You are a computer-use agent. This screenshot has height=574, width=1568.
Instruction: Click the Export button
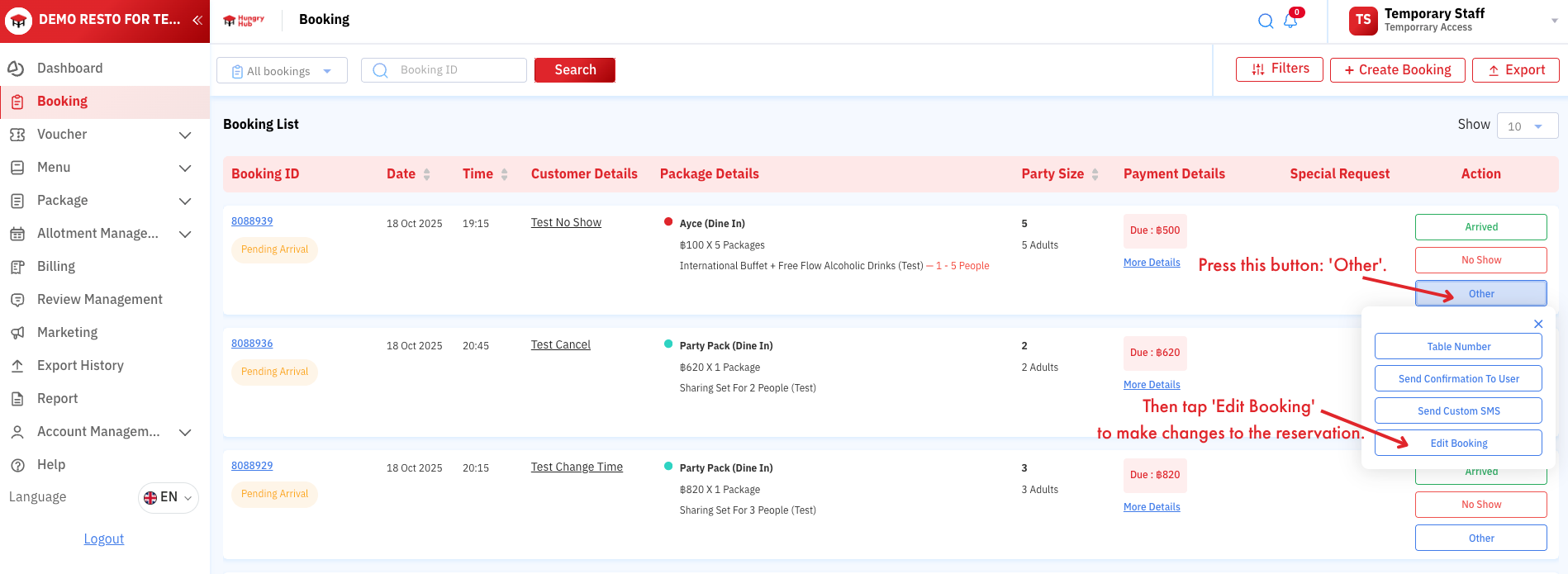point(1516,70)
